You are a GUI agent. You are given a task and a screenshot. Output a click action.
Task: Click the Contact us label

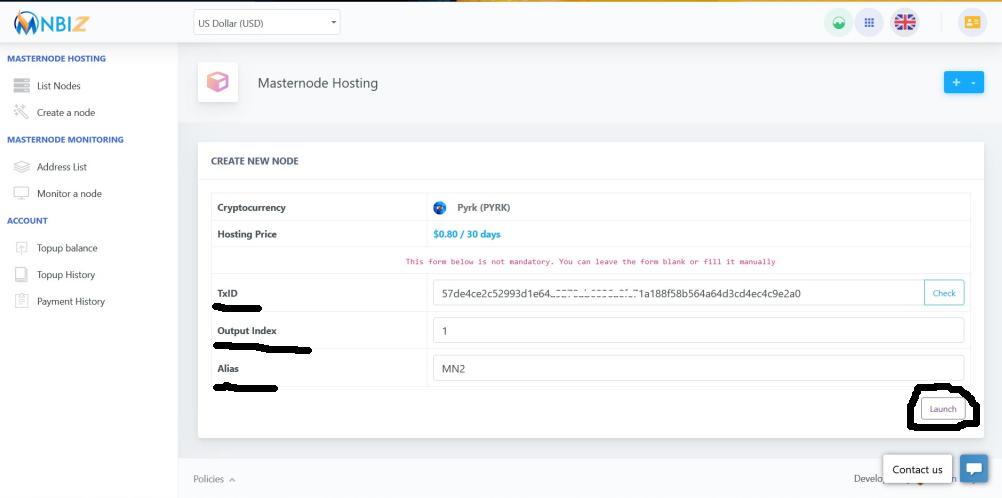click(917, 469)
